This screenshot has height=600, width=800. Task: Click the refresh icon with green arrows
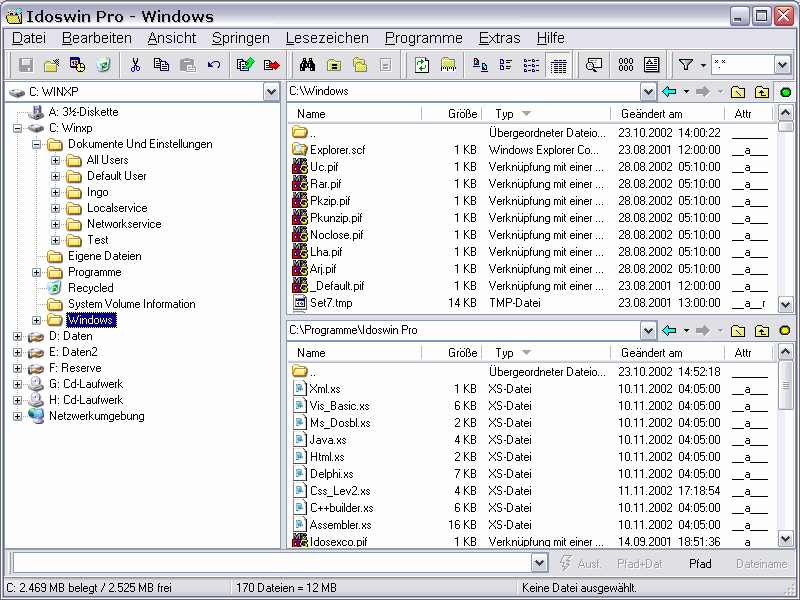(x=422, y=65)
